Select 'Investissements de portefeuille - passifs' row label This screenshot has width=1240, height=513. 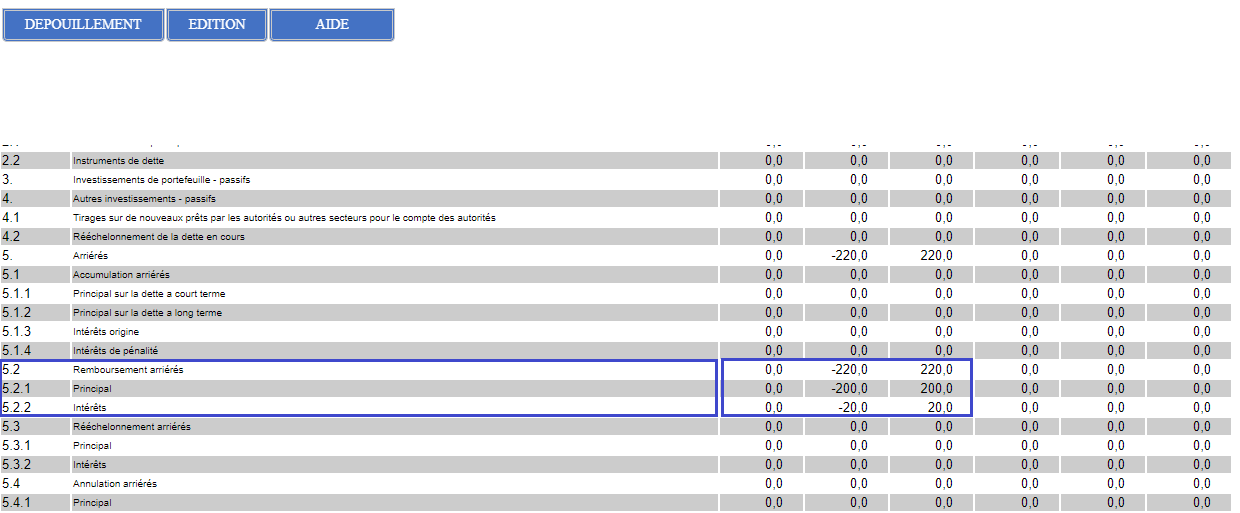pos(161,180)
